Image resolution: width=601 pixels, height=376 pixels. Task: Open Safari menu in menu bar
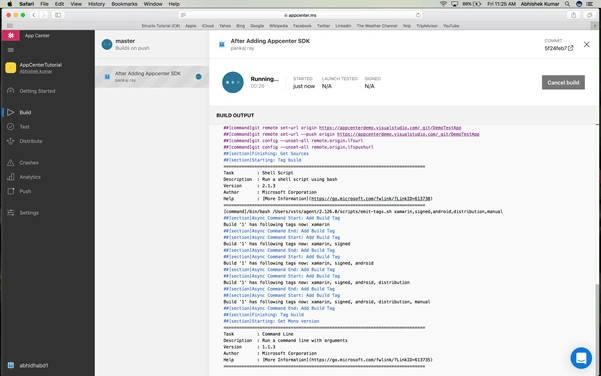[26, 4]
